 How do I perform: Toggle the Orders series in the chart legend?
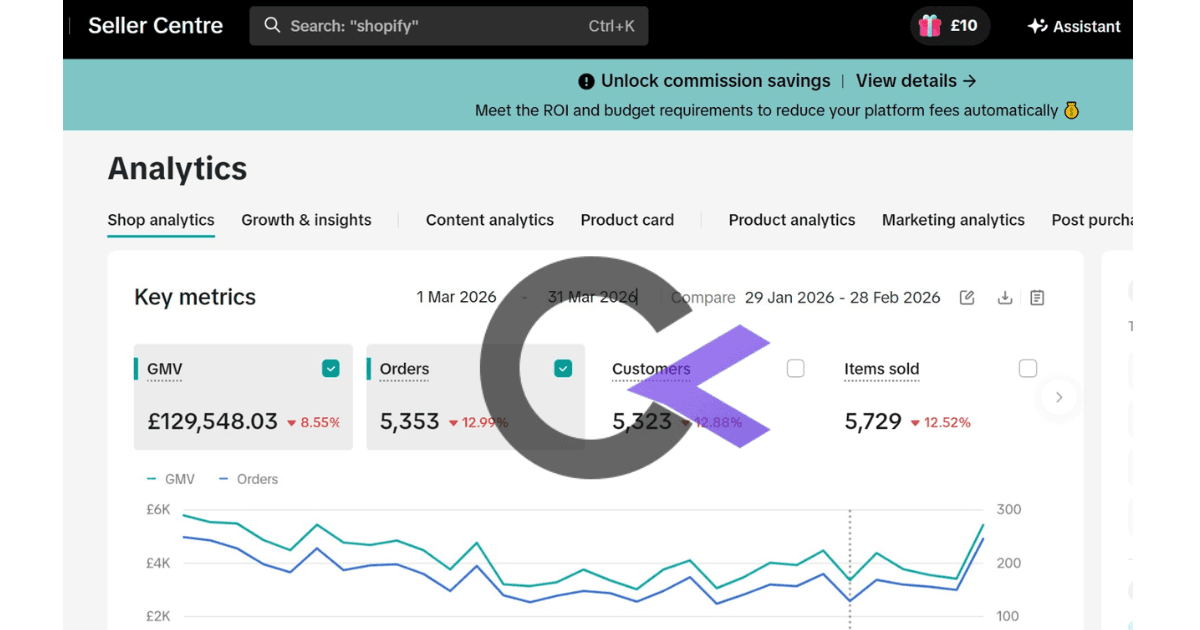[248, 479]
